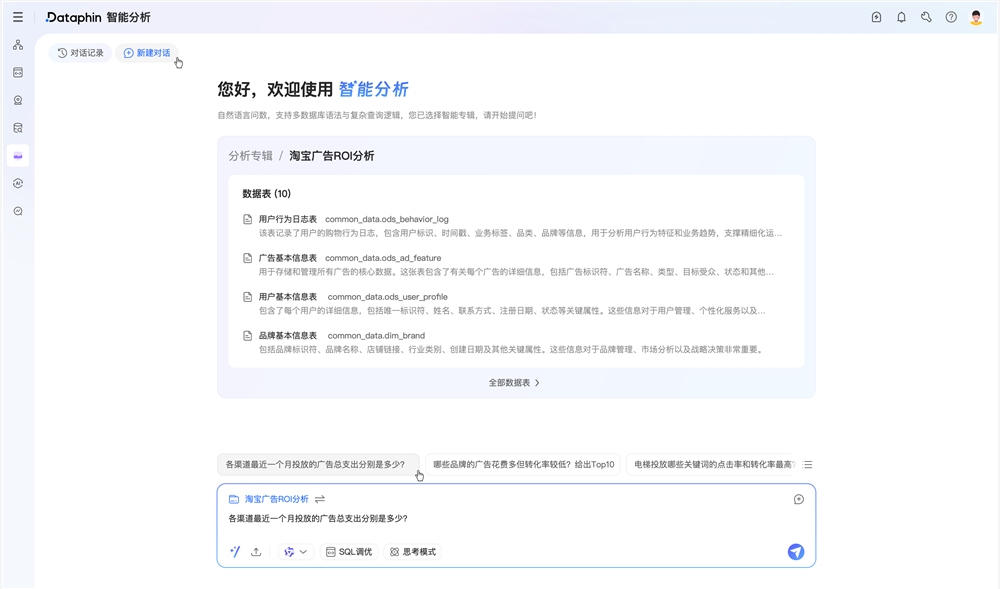The image size is (1000, 589).
Task: Open the AI sidebar icon
Action: (x=18, y=184)
